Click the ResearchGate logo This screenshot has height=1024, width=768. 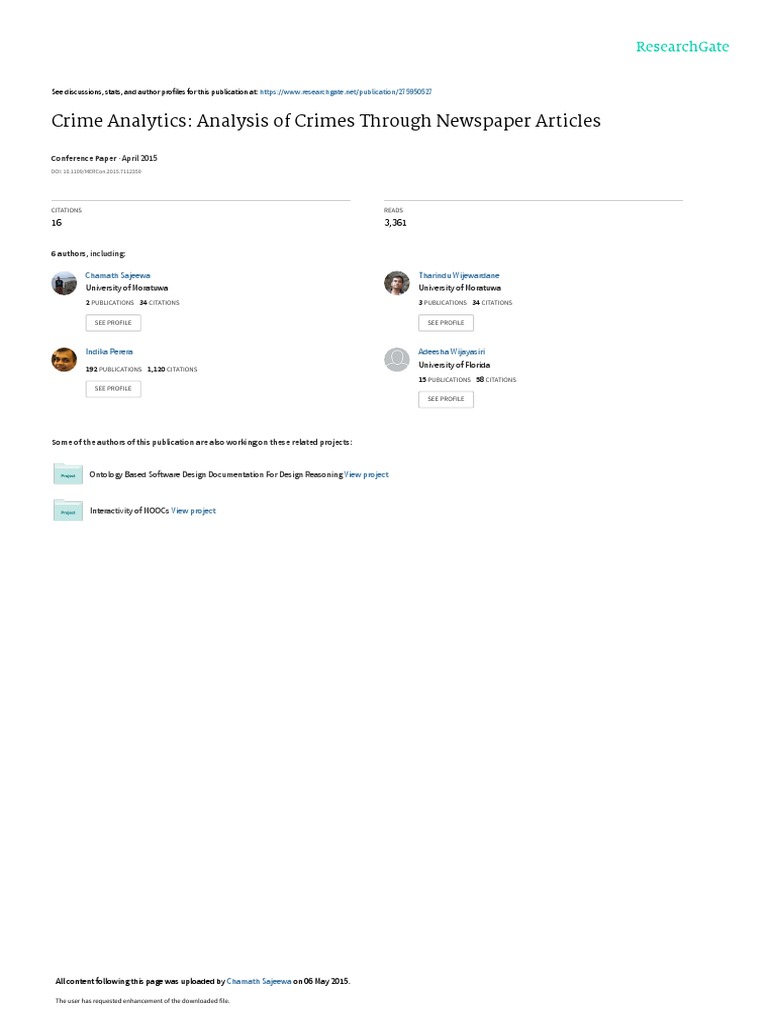click(x=682, y=47)
